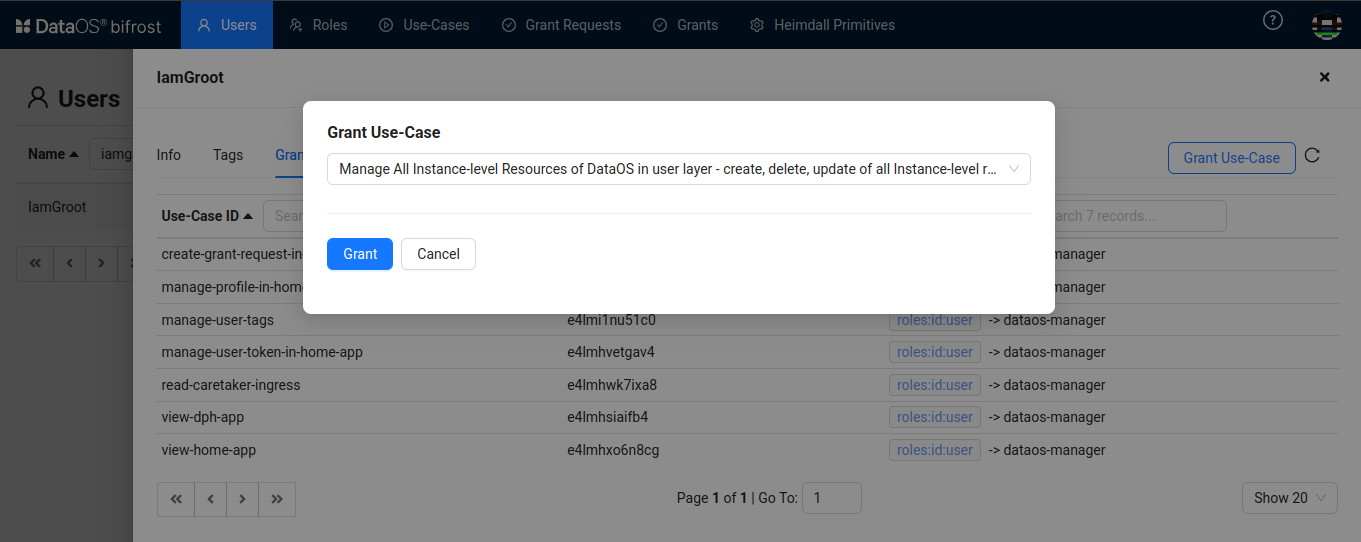Go to next page in IamGroot panel pagination
Screen dimensions: 1361x542
(x=243, y=499)
